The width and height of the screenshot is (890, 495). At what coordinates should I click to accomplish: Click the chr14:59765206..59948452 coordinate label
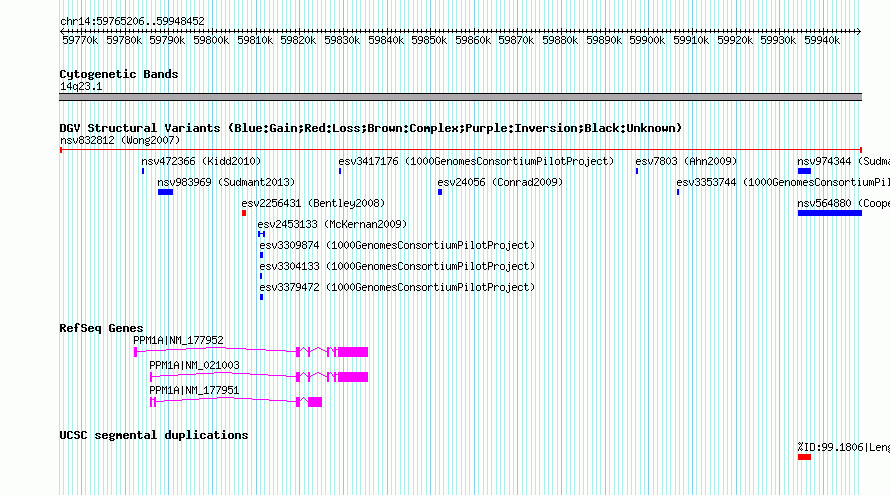[x=132, y=21]
